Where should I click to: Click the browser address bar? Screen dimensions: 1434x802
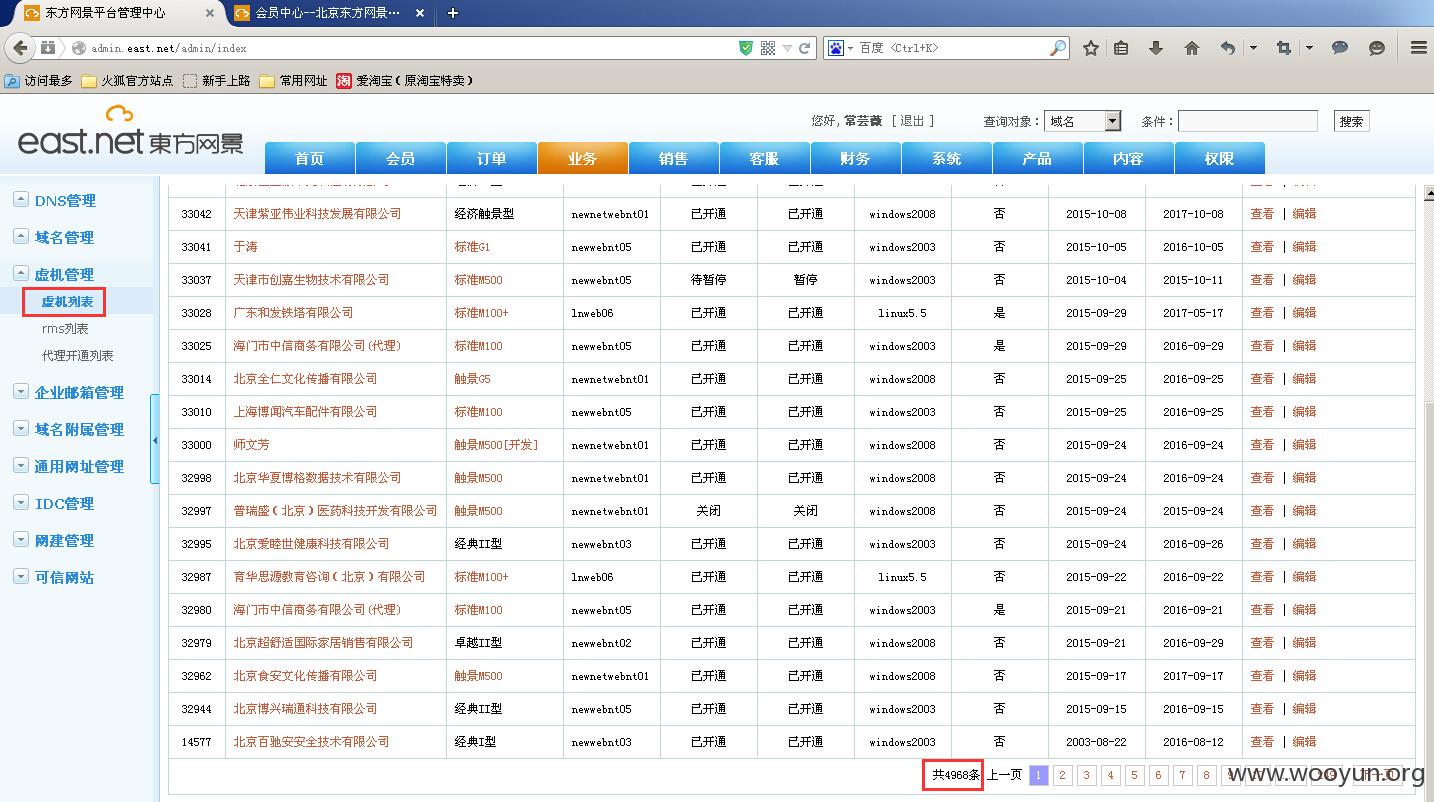410,48
